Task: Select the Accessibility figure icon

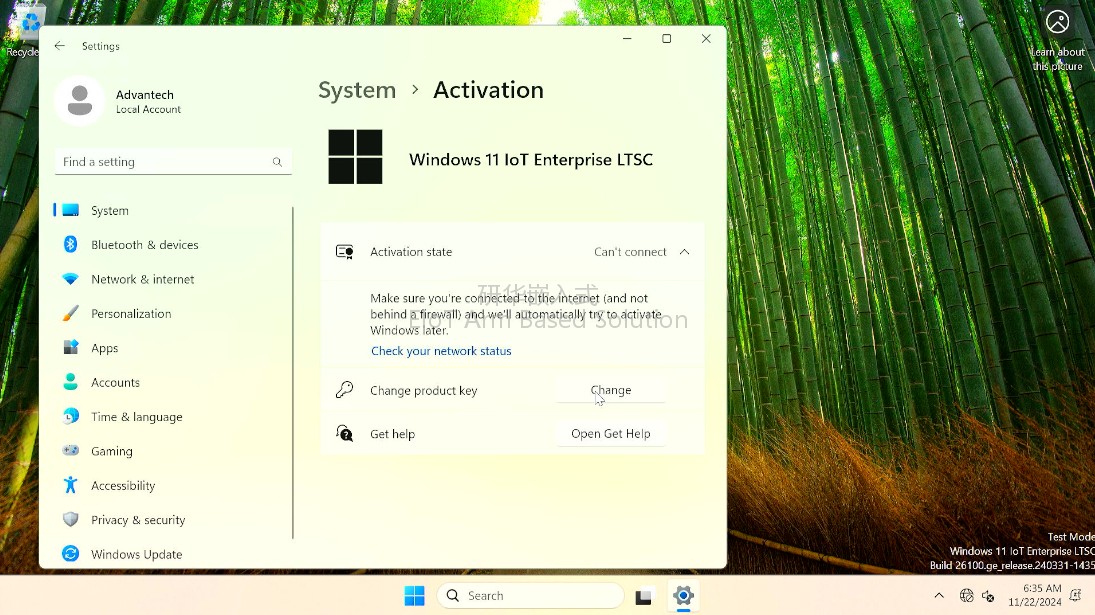Action: click(x=71, y=485)
